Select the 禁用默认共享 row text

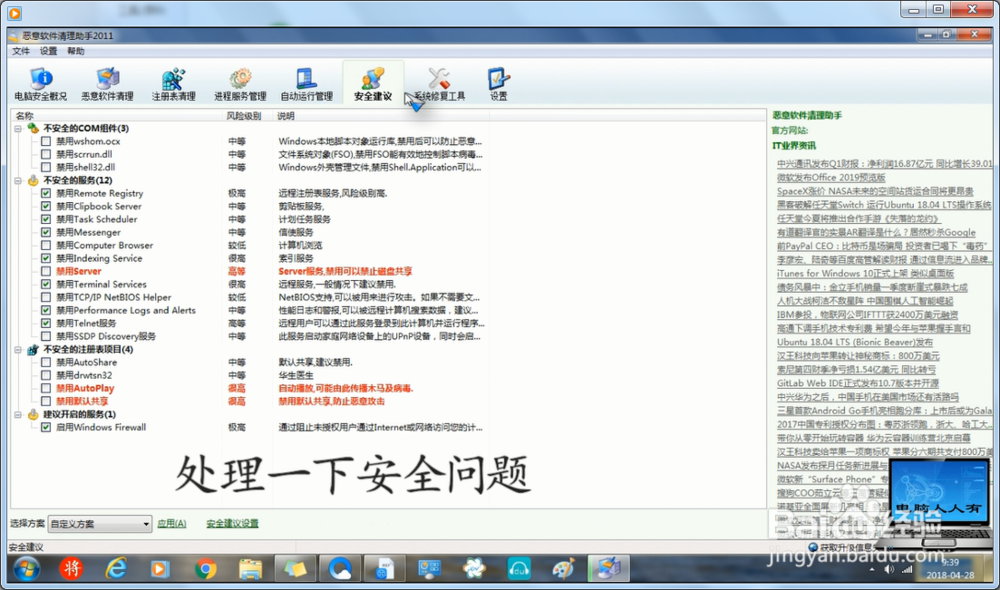tap(82, 401)
